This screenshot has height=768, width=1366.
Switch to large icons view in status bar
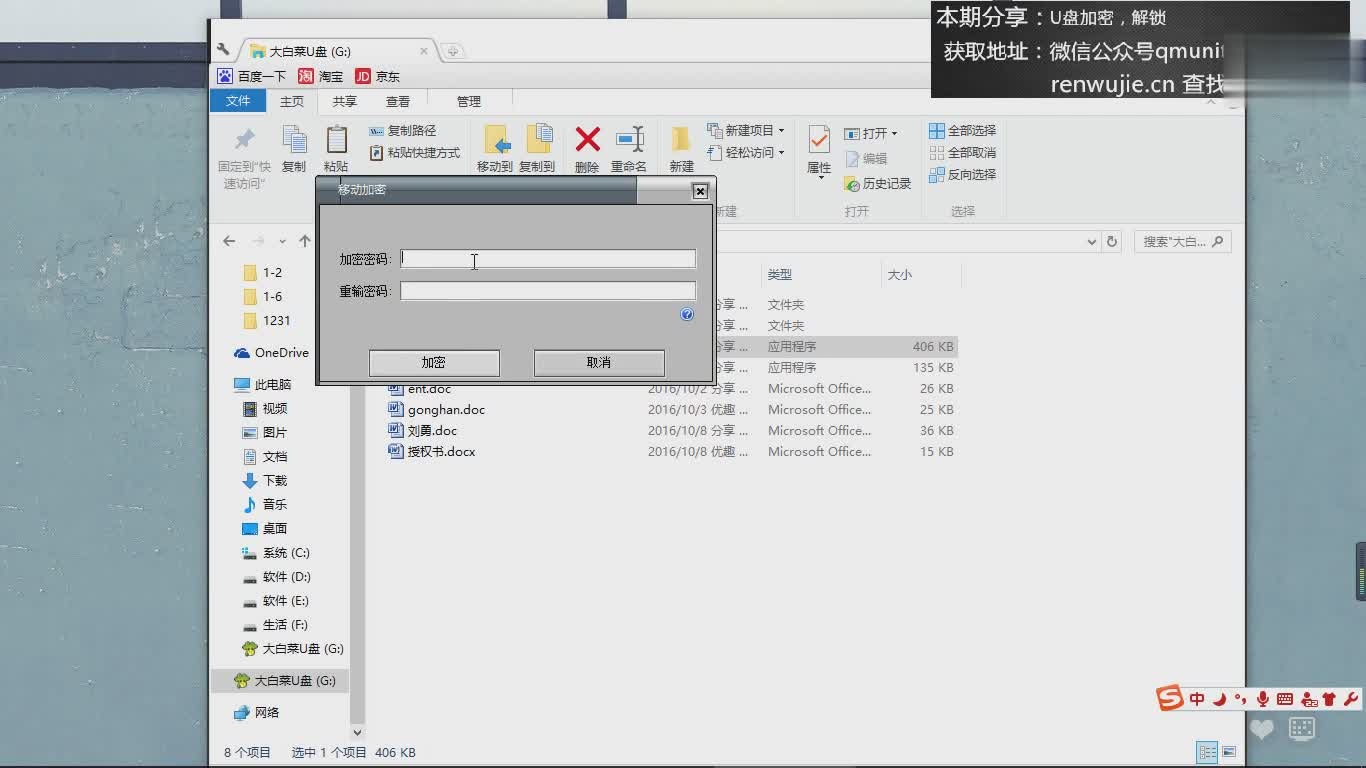[x=1229, y=752]
